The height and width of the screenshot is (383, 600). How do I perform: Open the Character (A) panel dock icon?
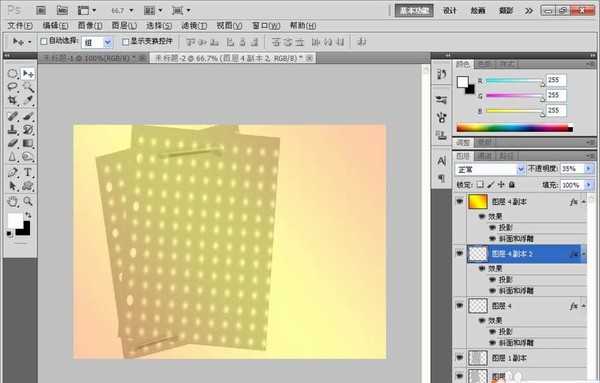442,161
